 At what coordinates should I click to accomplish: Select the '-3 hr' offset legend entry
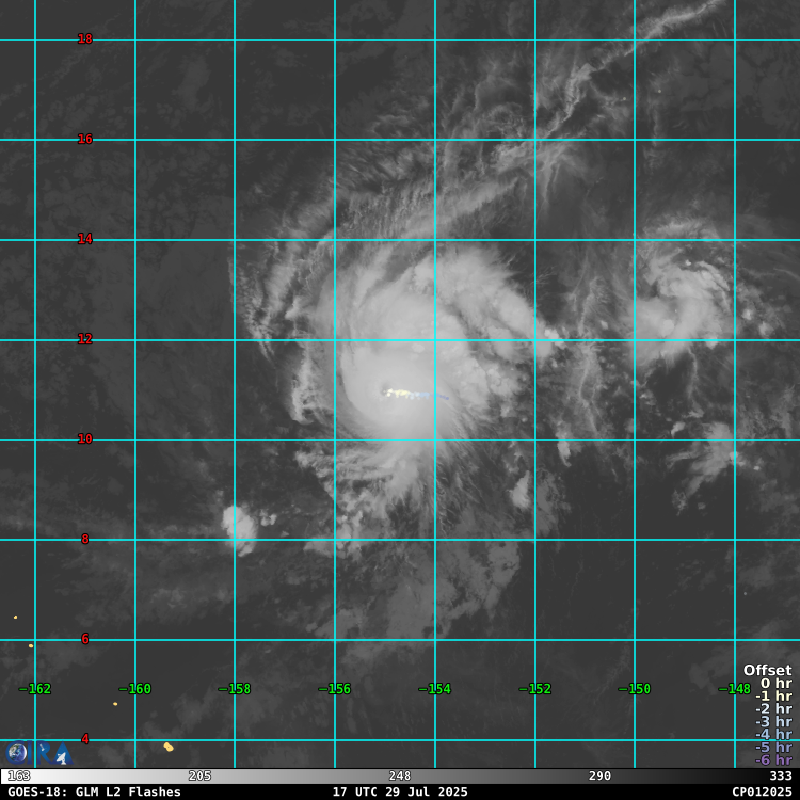[772, 722]
